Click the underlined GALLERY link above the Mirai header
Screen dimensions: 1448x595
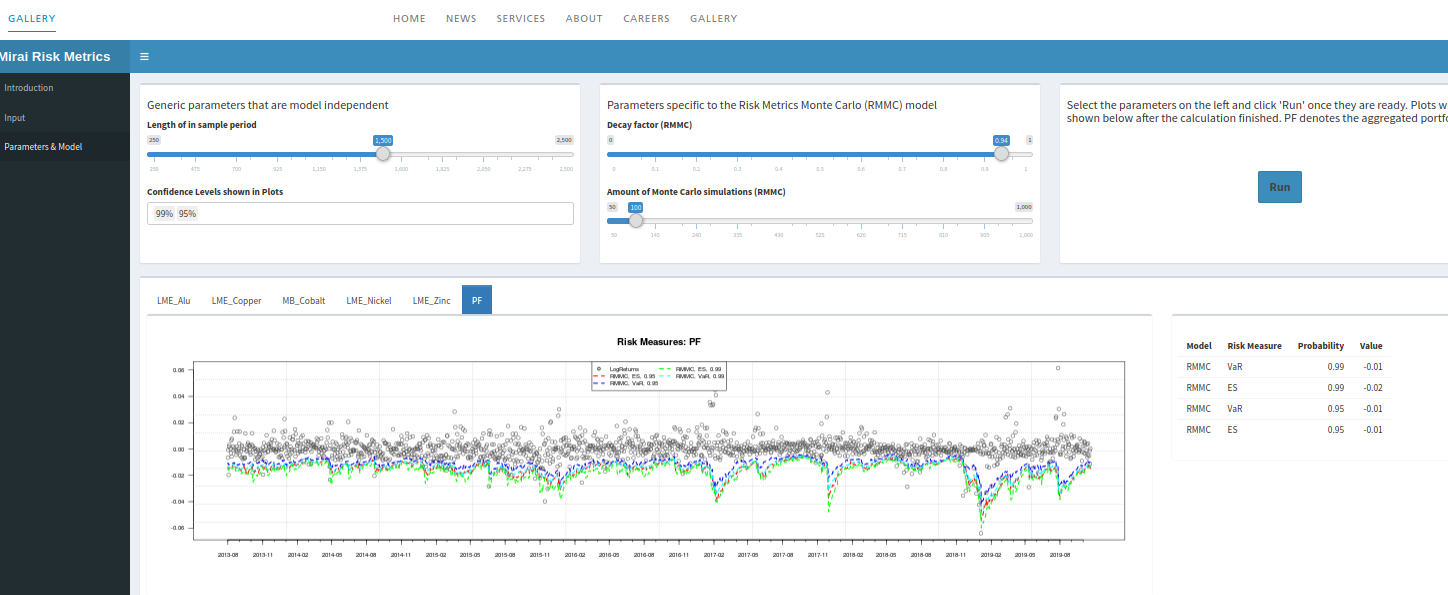tap(32, 18)
